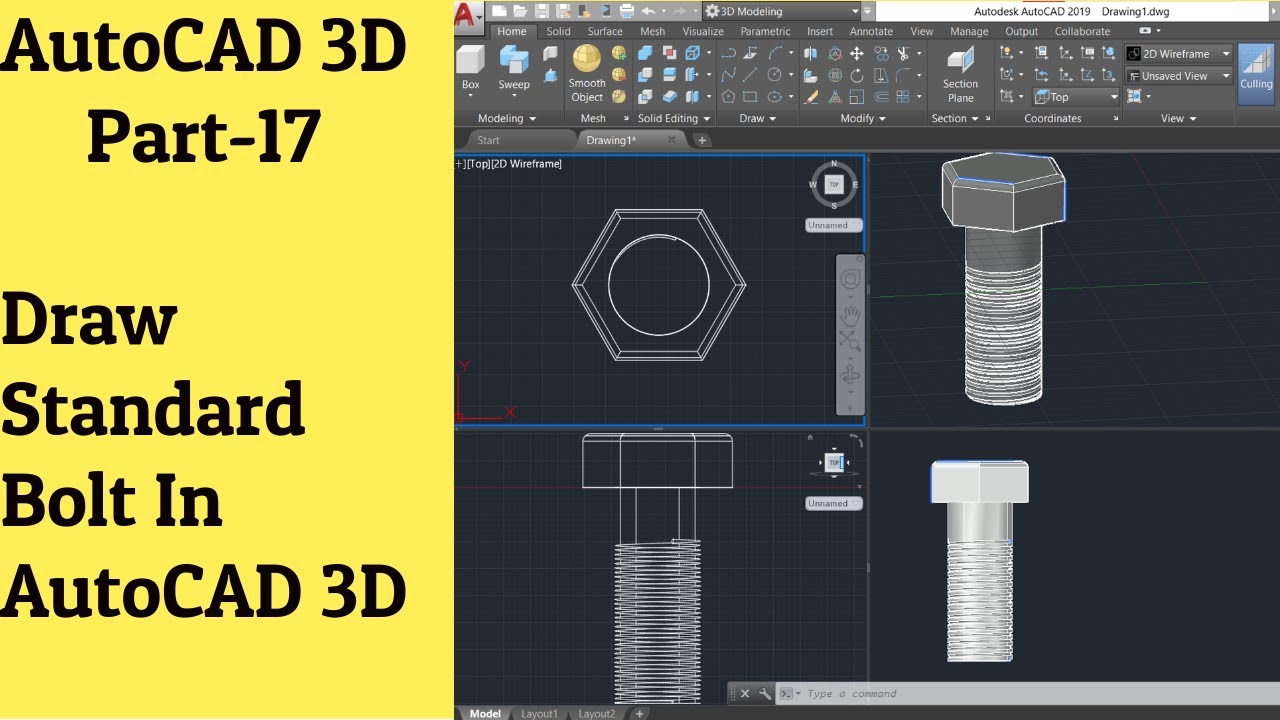Add a new layout with the plus button
This screenshot has width=1280, height=720.
tap(640, 713)
